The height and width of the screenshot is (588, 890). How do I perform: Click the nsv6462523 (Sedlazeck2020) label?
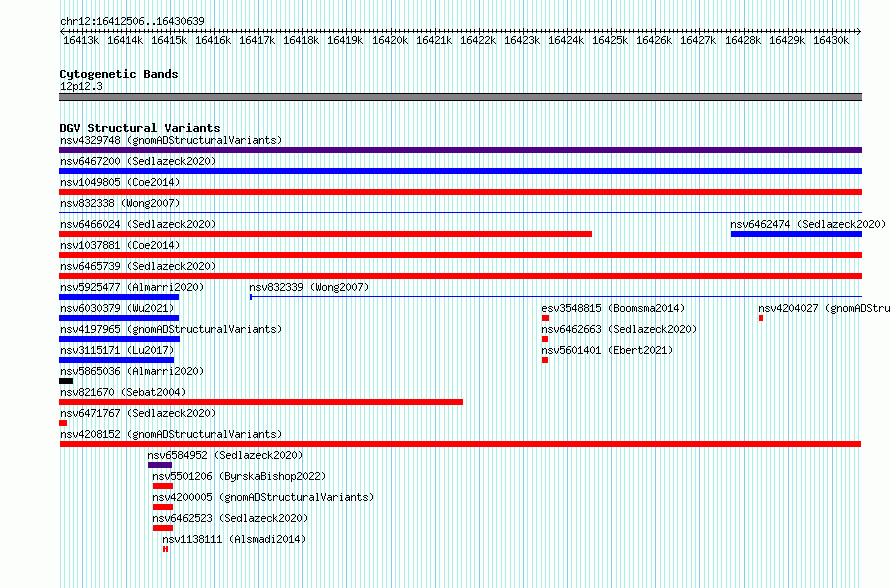[230, 518]
